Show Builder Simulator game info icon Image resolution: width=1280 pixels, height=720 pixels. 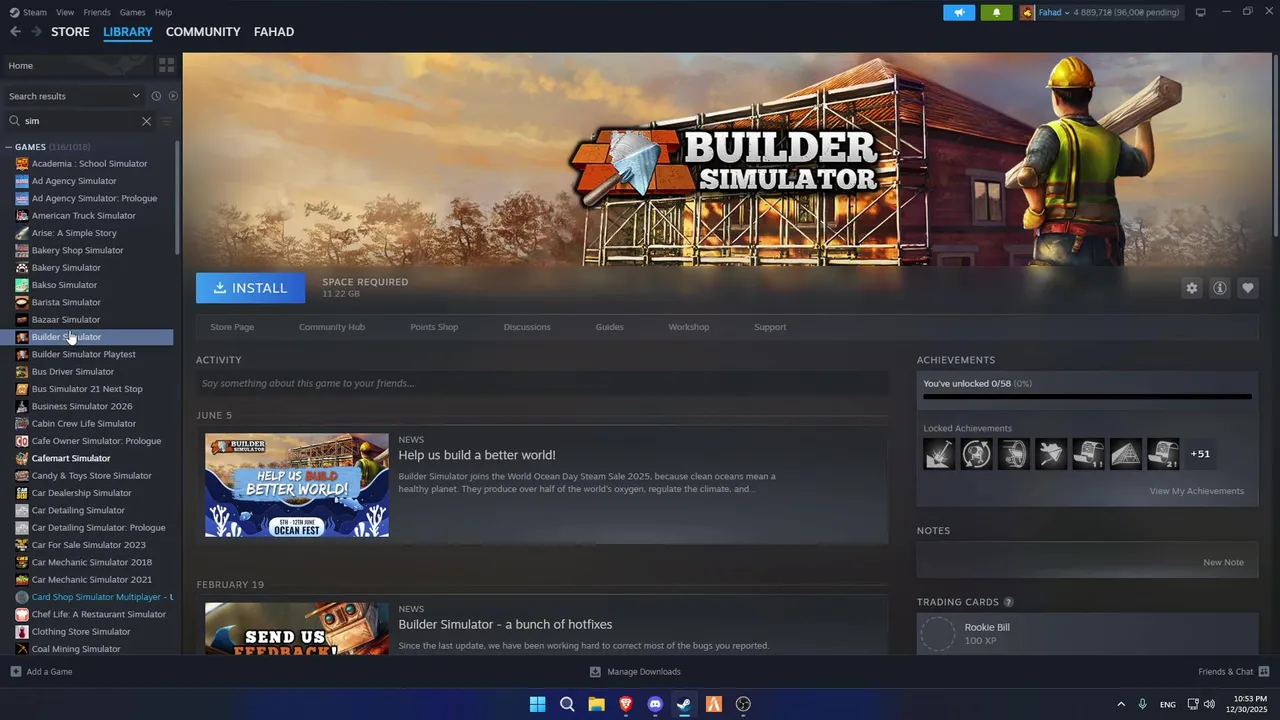(x=1220, y=288)
